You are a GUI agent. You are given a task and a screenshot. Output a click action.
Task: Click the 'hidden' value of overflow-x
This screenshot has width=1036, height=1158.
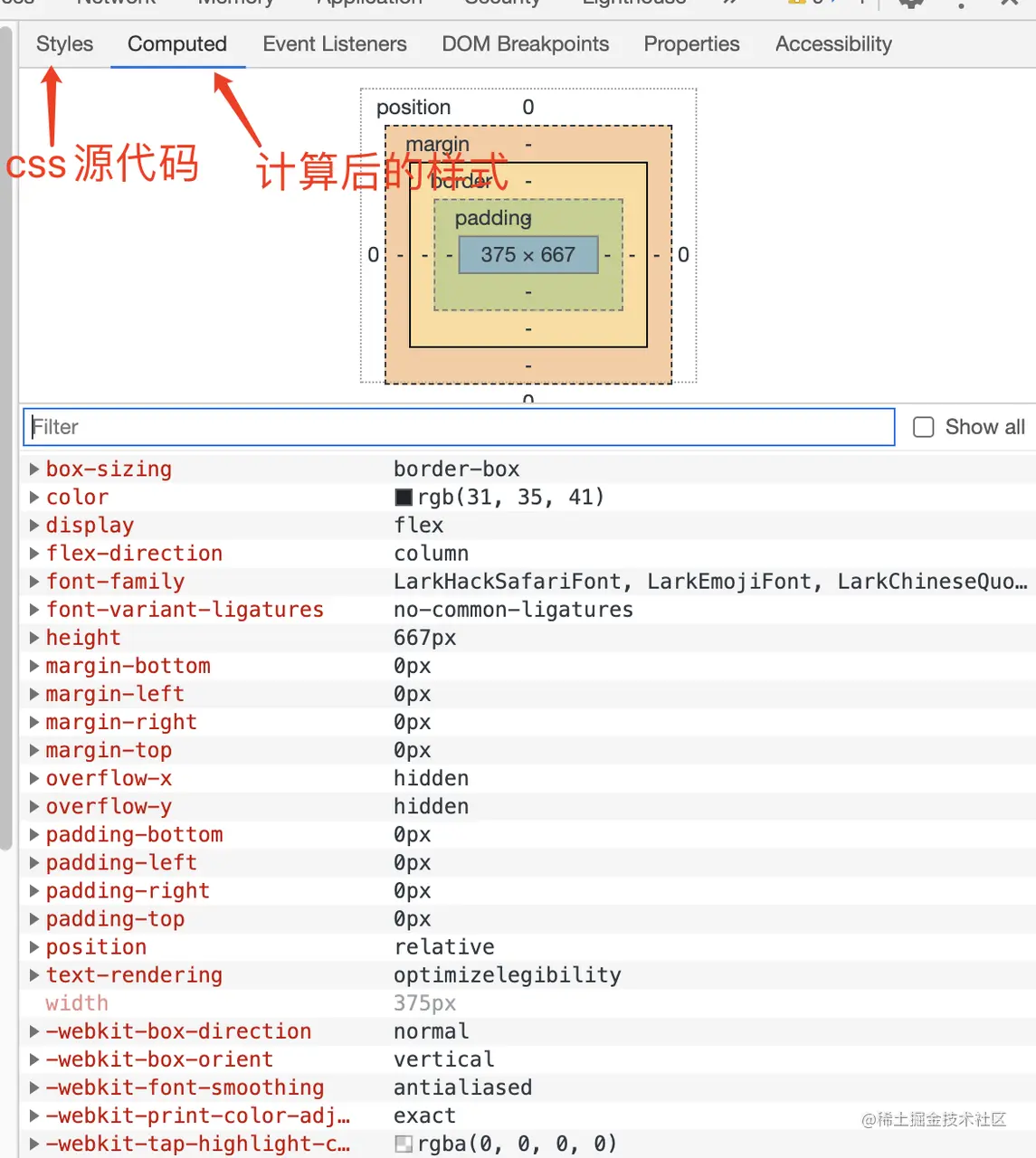click(432, 778)
